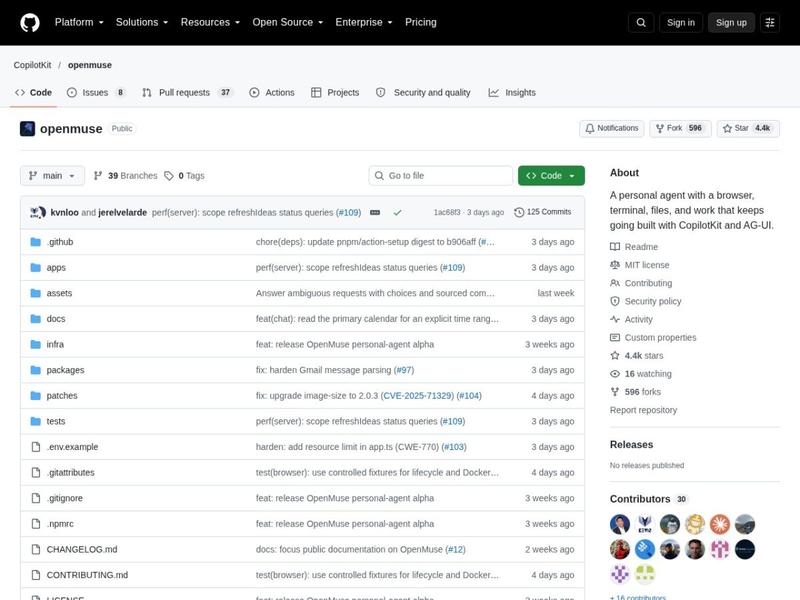View the 4.4k stars link

637,356
